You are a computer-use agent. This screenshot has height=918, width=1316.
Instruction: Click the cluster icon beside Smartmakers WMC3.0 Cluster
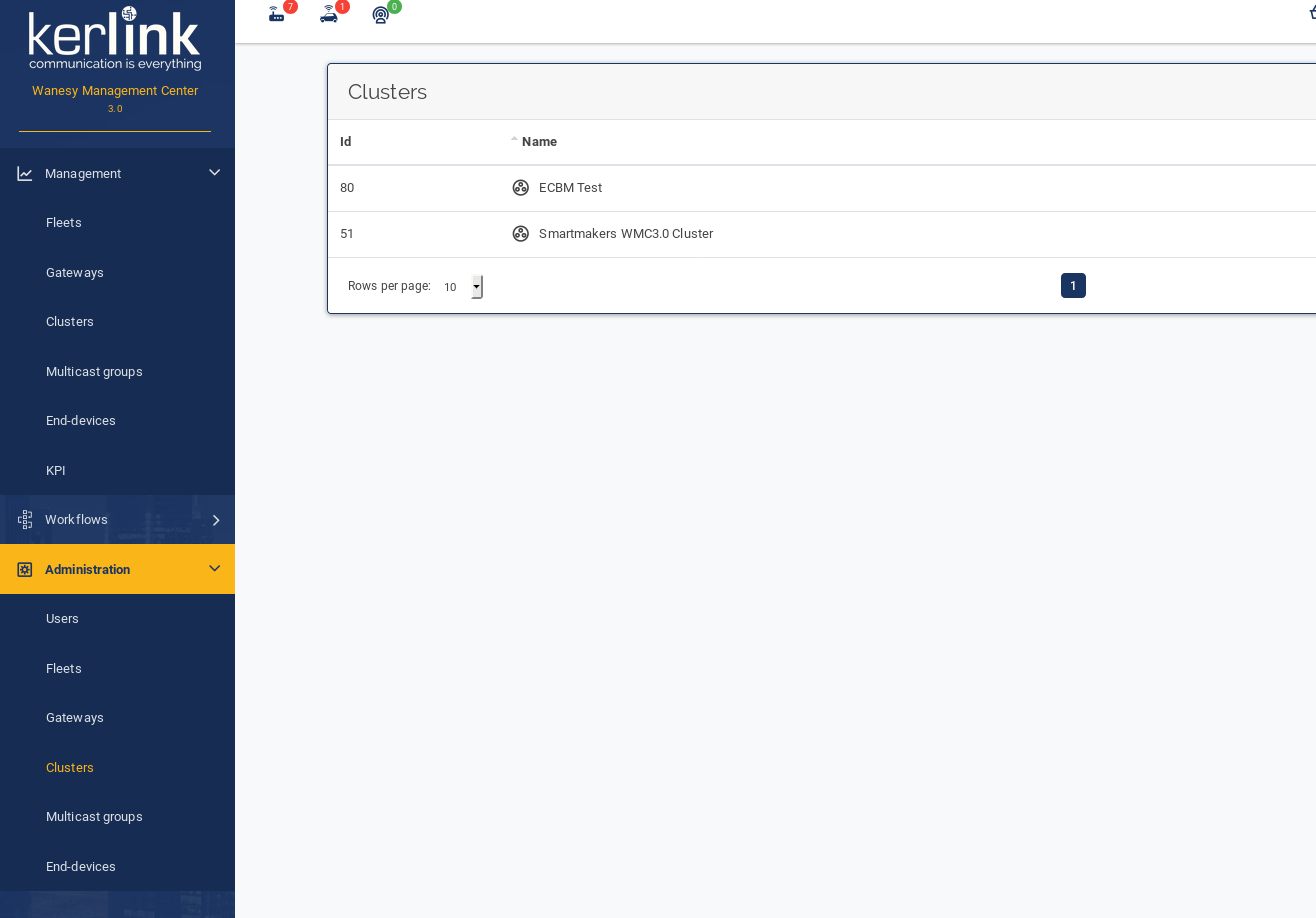click(x=520, y=234)
